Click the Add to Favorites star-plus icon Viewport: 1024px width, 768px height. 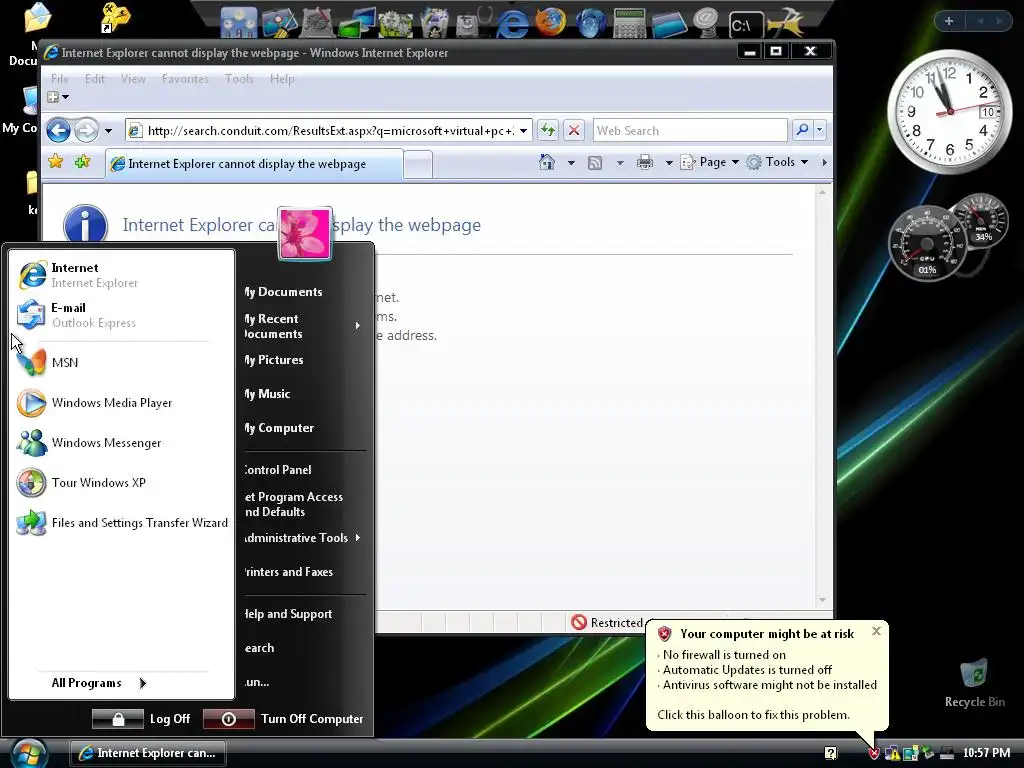pos(82,161)
